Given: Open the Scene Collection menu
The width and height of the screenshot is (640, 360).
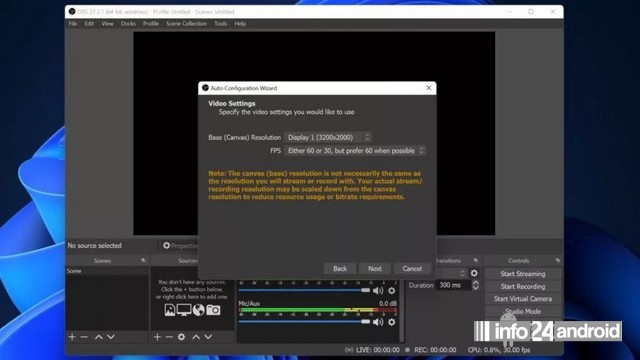Looking at the screenshot, I should (186, 24).
